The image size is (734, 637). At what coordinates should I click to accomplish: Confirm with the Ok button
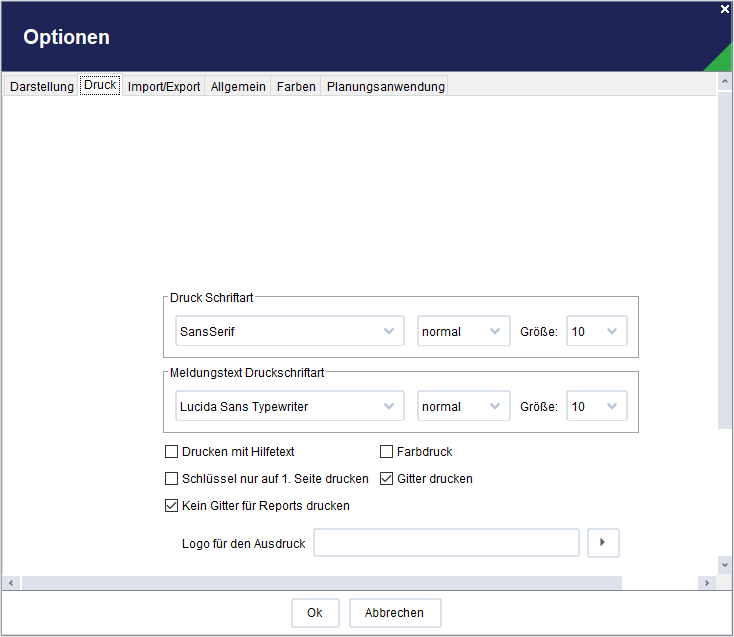pyautogui.click(x=315, y=613)
